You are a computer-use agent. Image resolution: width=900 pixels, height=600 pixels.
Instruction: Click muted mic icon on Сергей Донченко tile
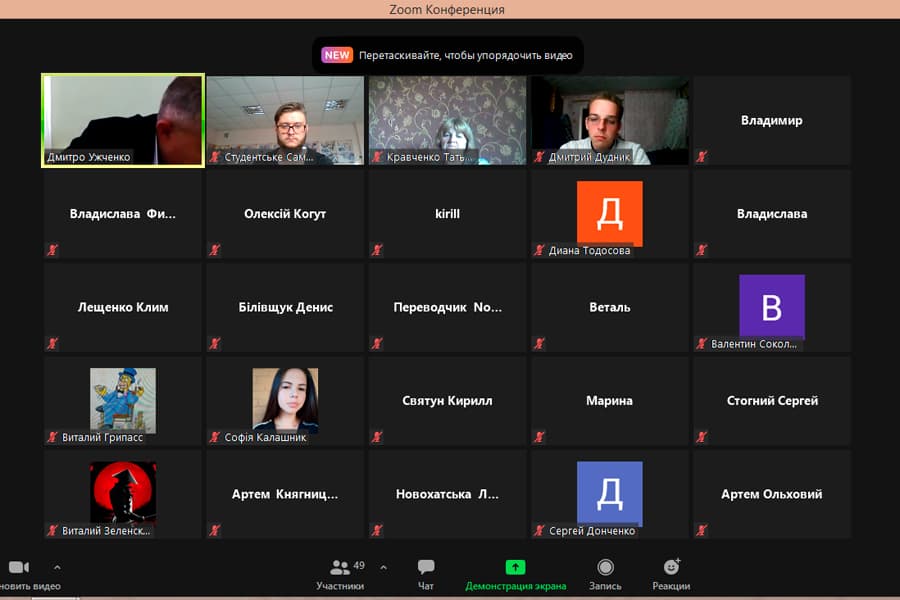[x=539, y=531]
